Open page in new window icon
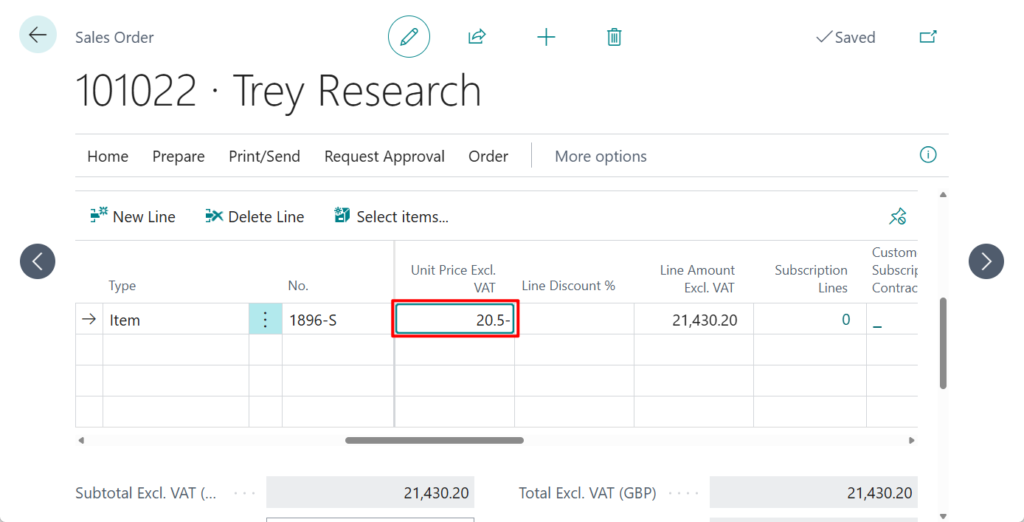The height and width of the screenshot is (522, 1024). [x=928, y=37]
